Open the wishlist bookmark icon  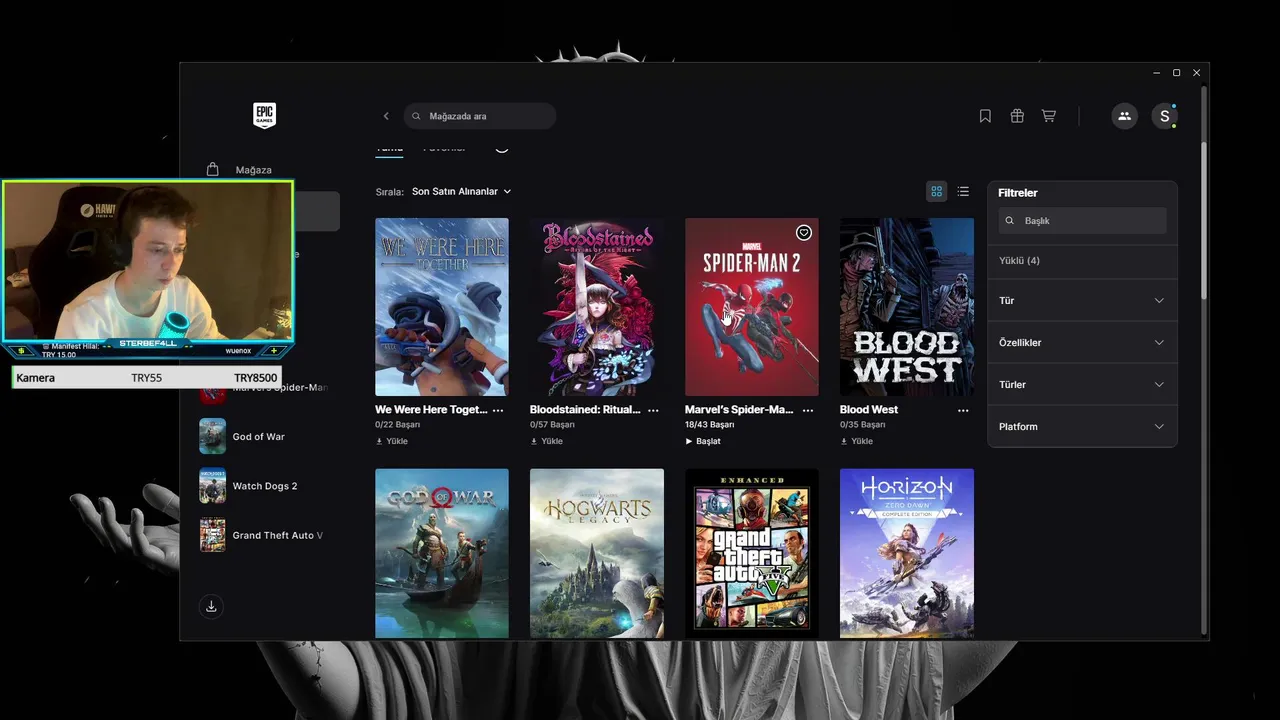[985, 116]
